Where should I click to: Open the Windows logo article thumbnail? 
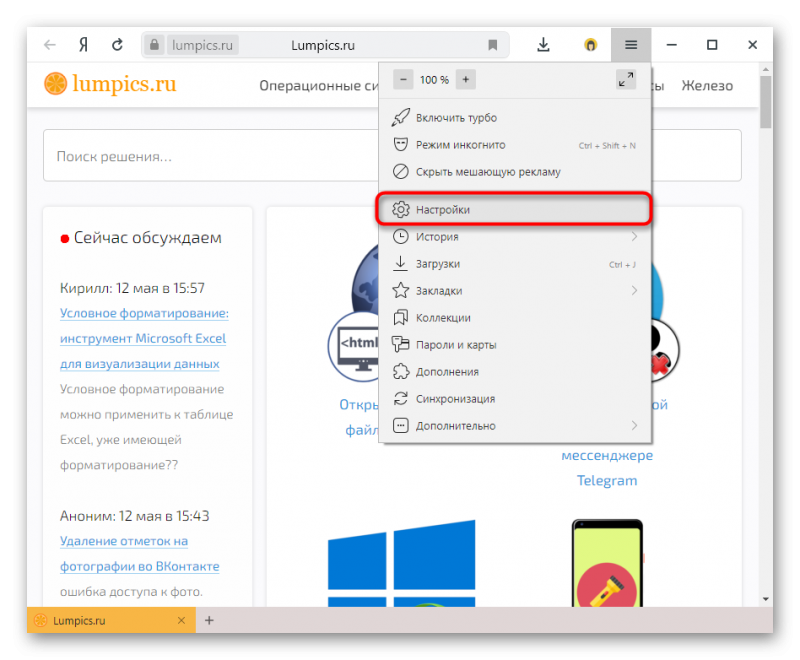pos(402,564)
